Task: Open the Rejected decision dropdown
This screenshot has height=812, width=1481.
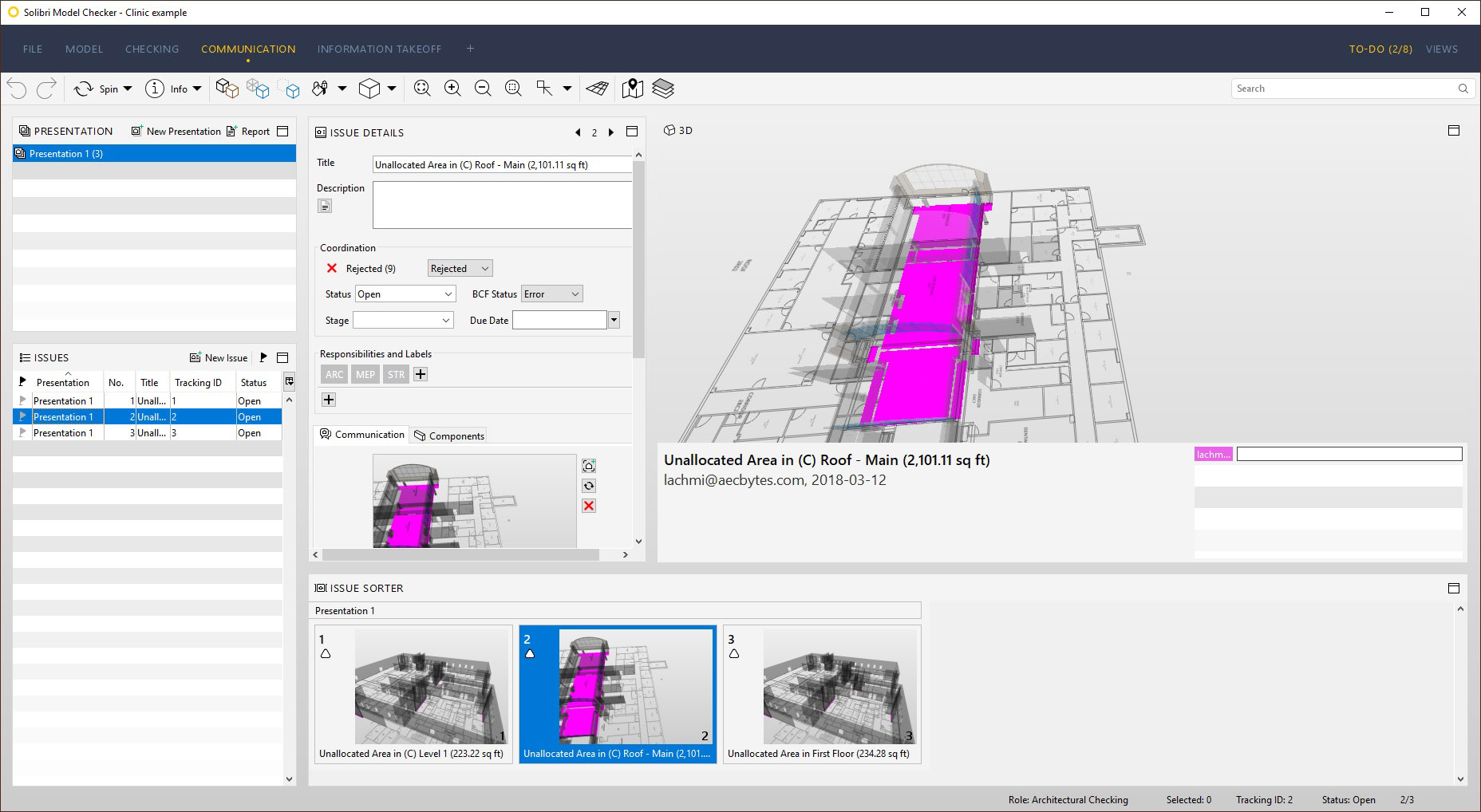Action: (460, 268)
